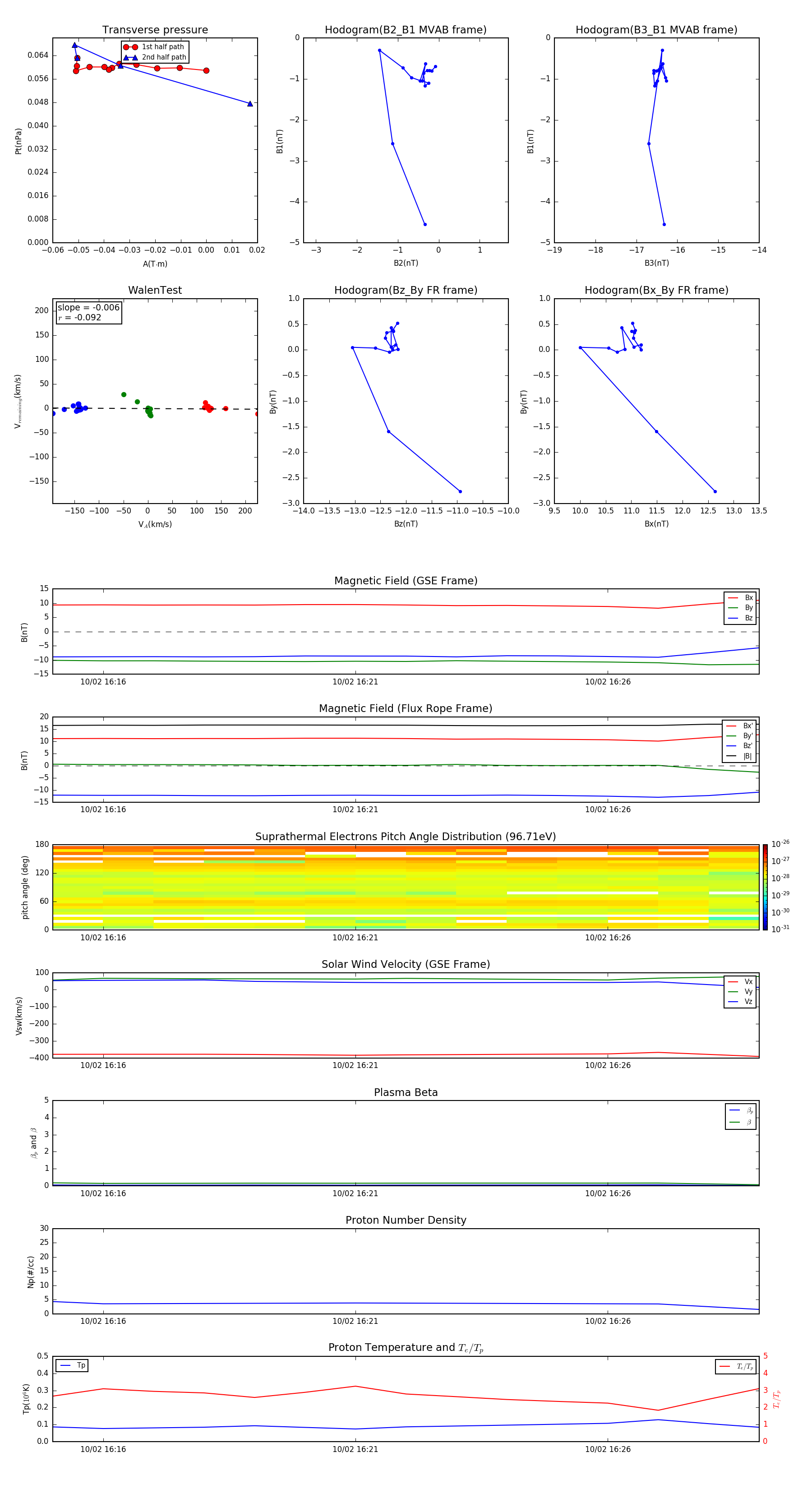This screenshot has height=1489, width=812.
Task: Select "Bx'" in the flux rope legend
Action: click(x=740, y=726)
